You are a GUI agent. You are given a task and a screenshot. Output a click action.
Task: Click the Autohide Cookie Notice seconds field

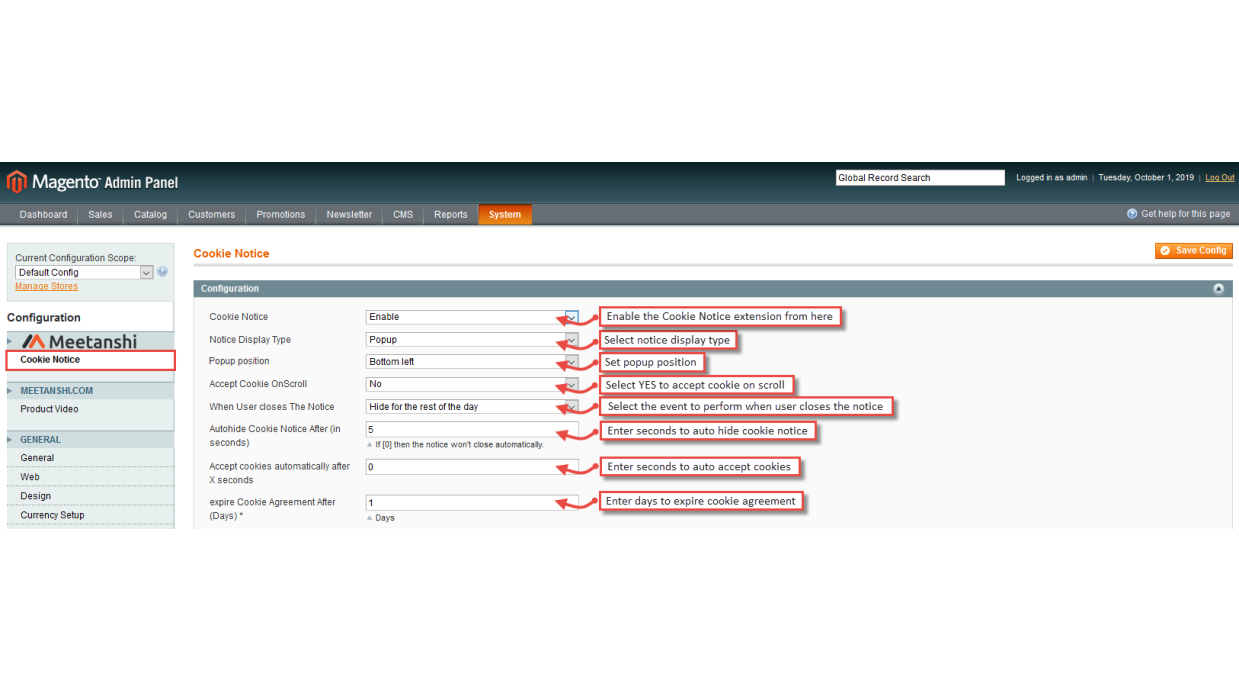pos(472,430)
